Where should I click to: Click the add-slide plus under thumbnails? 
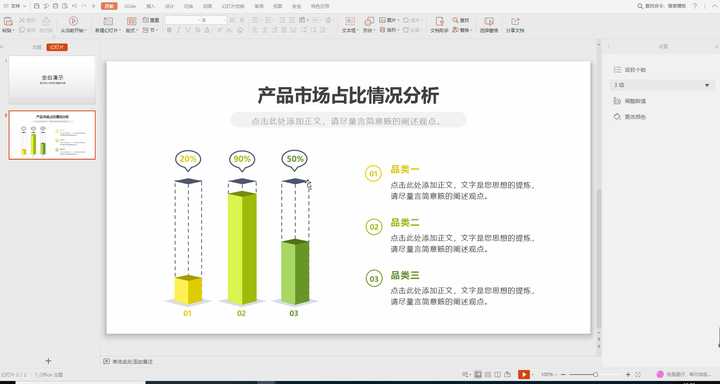click(48, 361)
